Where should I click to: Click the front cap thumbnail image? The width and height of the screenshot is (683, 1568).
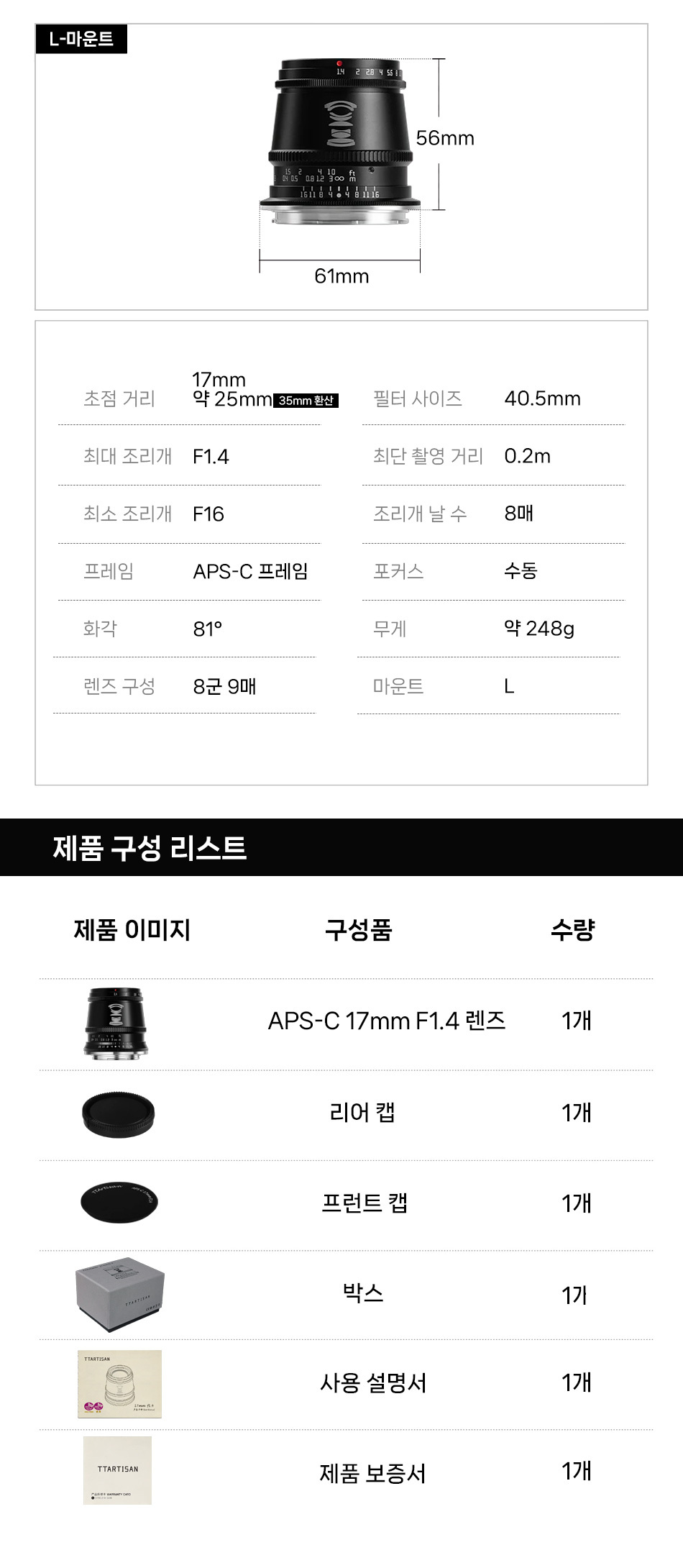tap(119, 1201)
